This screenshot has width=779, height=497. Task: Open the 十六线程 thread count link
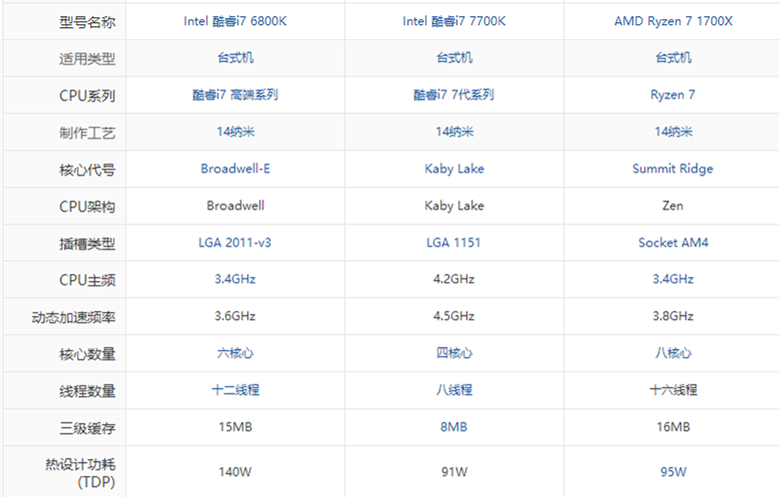[x=672, y=390]
